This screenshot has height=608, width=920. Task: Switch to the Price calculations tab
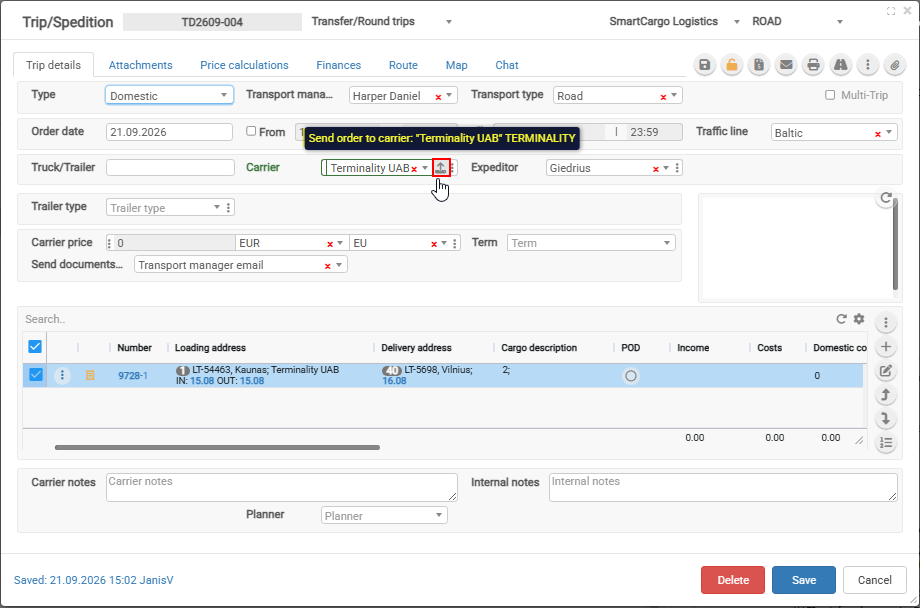[244, 65]
